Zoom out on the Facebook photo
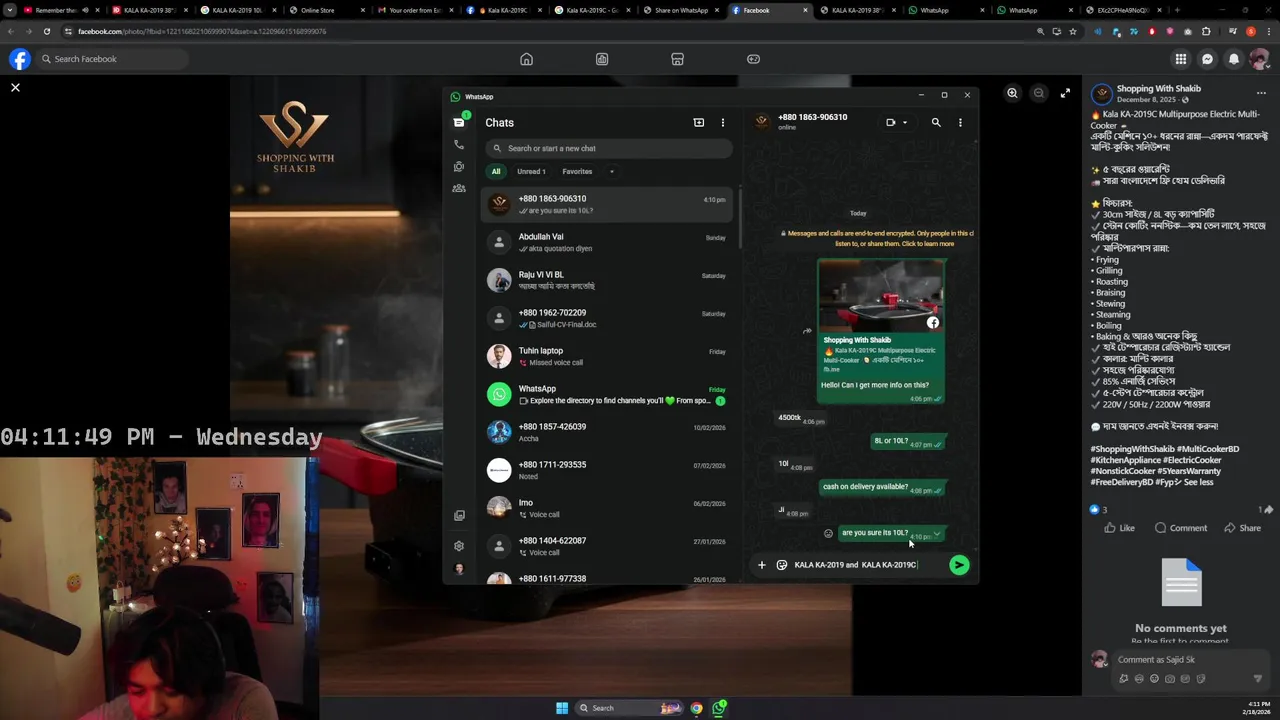This screenshot has height=720, width=1280. coord(1038,93)
